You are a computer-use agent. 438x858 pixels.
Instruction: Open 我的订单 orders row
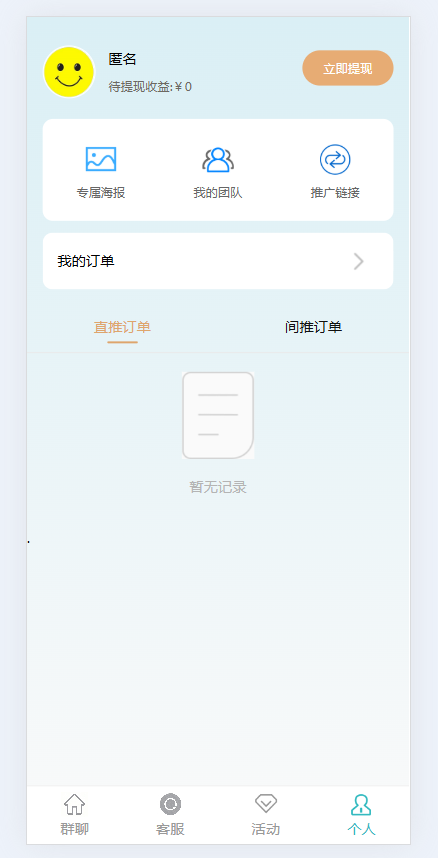(218, 261)
